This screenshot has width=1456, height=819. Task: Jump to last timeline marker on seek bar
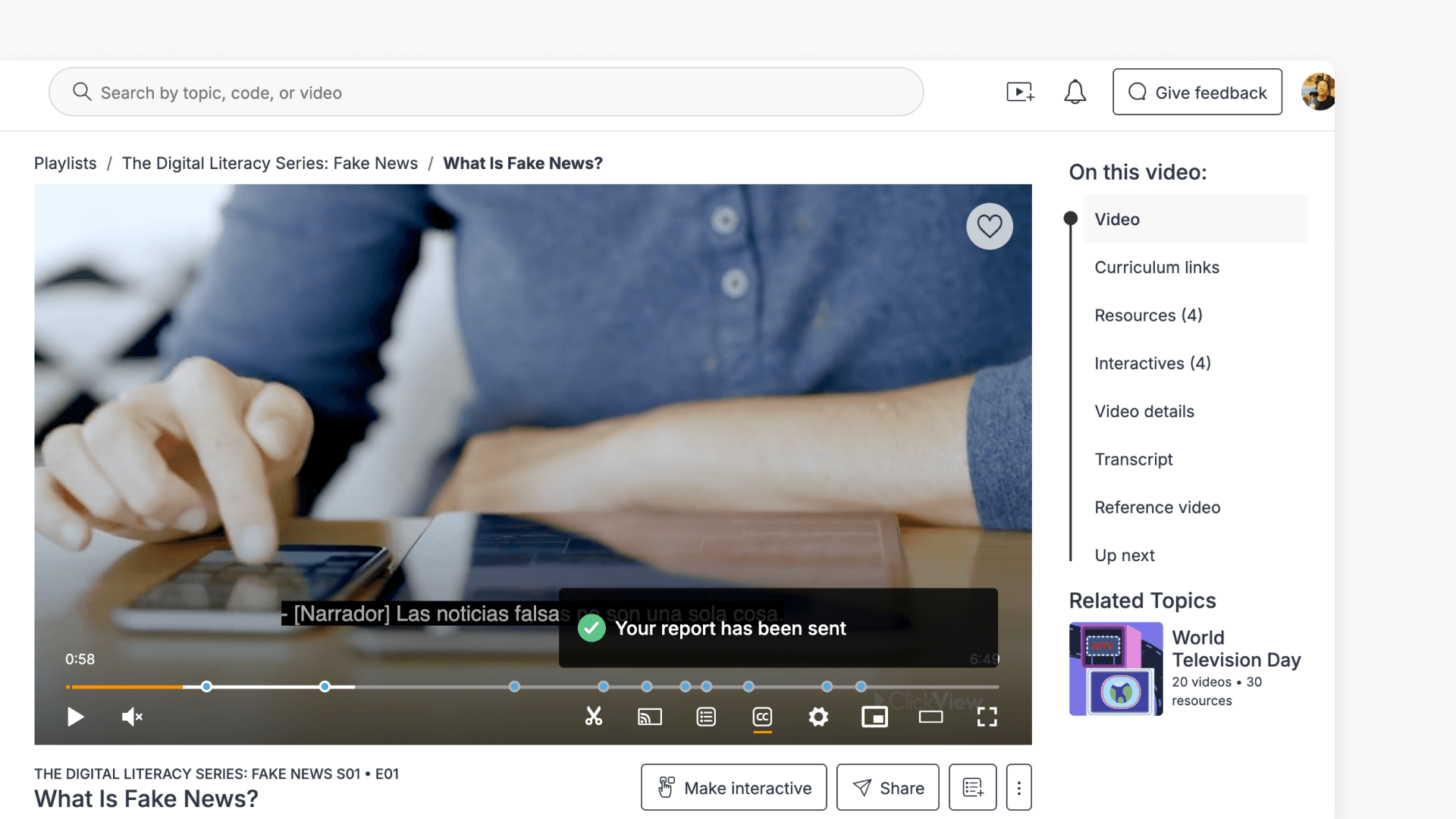pyautogui.click(x=861, y=686)
